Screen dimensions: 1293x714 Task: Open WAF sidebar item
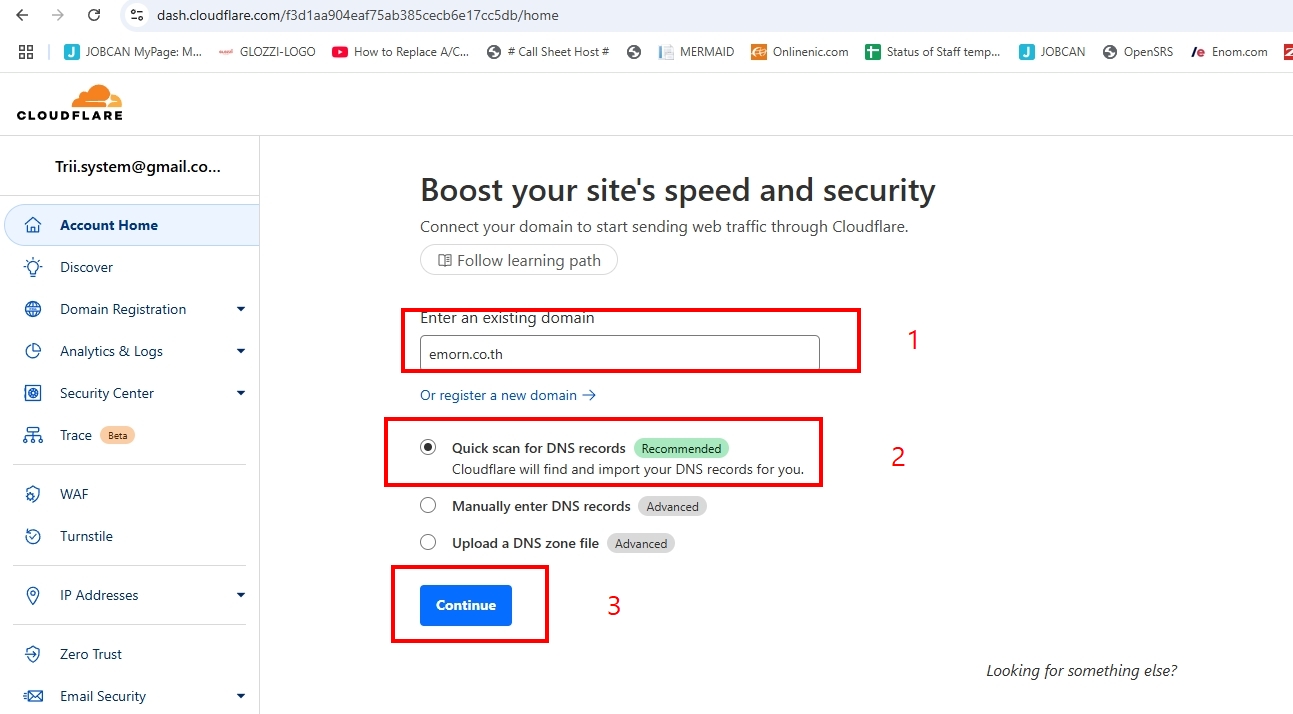point(130,494)
